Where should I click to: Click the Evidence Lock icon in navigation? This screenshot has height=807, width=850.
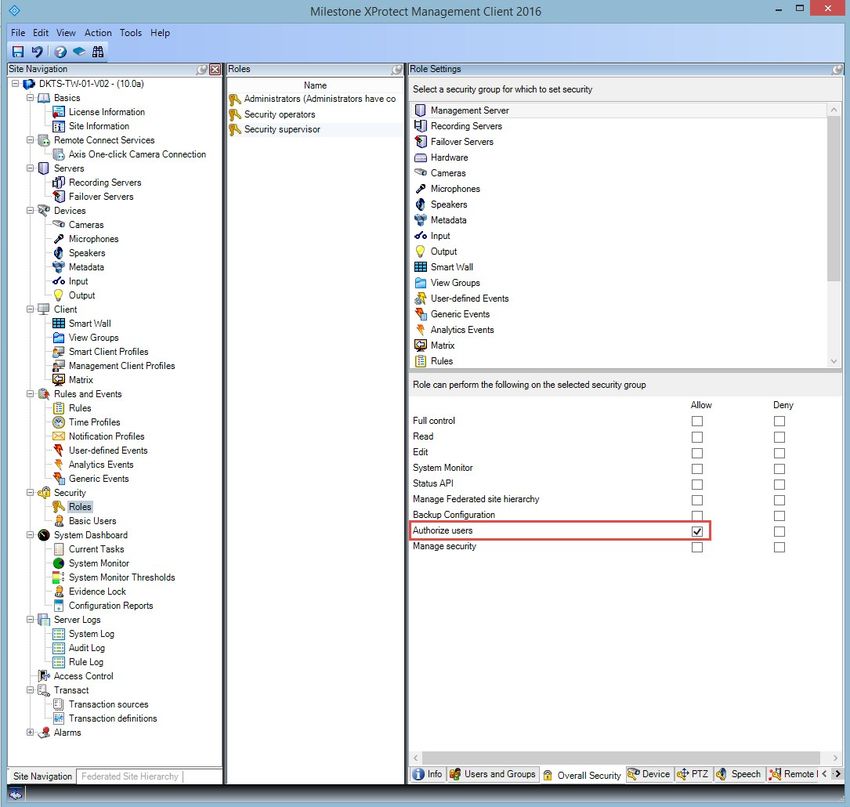[x=59, y=591]
